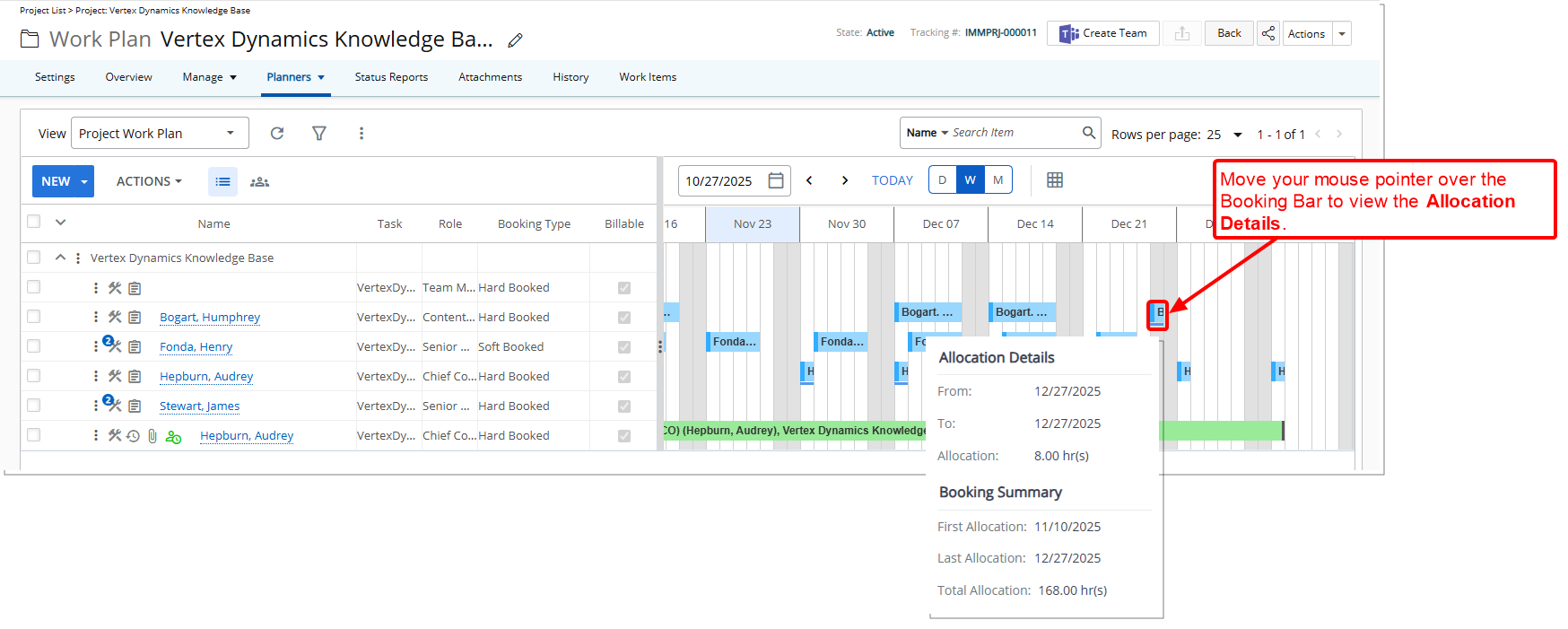Tick the checkbox for Stewart, James row
Image resolution: width=1568 pixels, height=629 pixels.
pyautogui.click(x=34, y=406)
